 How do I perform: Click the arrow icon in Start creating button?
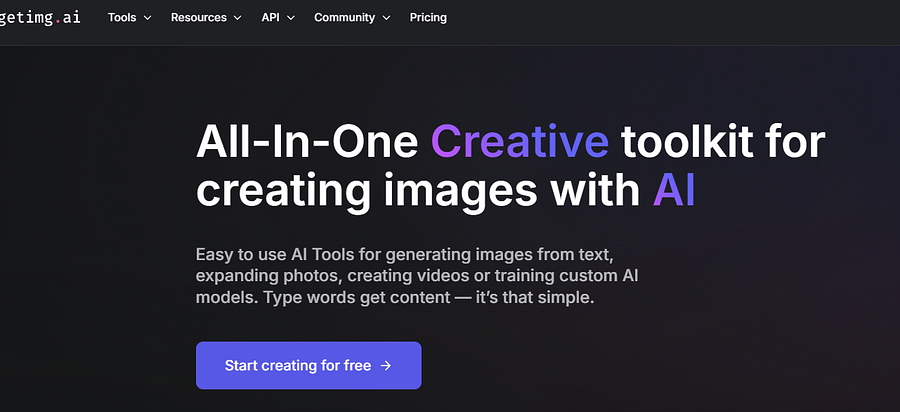(386, 366)
